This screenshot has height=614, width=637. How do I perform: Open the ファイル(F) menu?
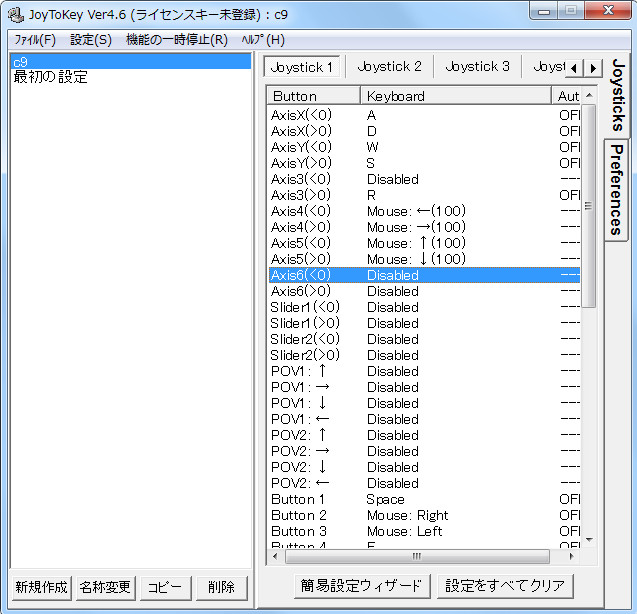[35, 40]
